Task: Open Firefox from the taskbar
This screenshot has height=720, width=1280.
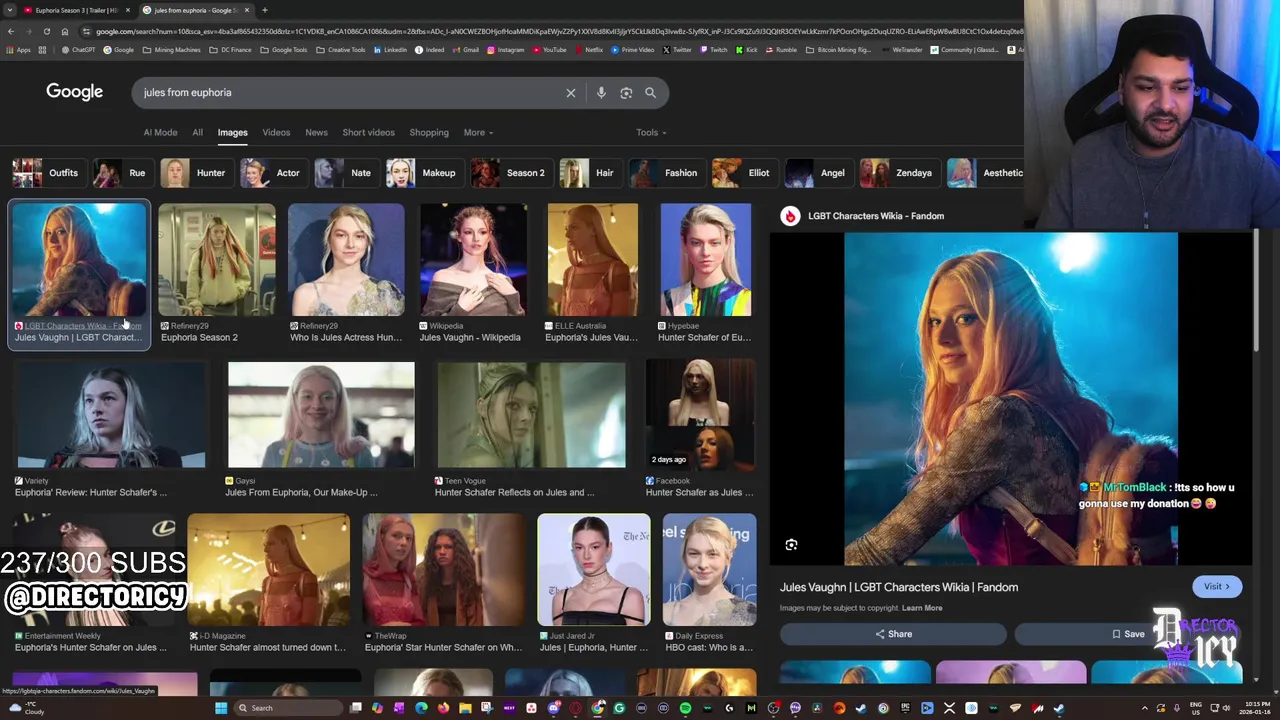Action: coord(443,708)
